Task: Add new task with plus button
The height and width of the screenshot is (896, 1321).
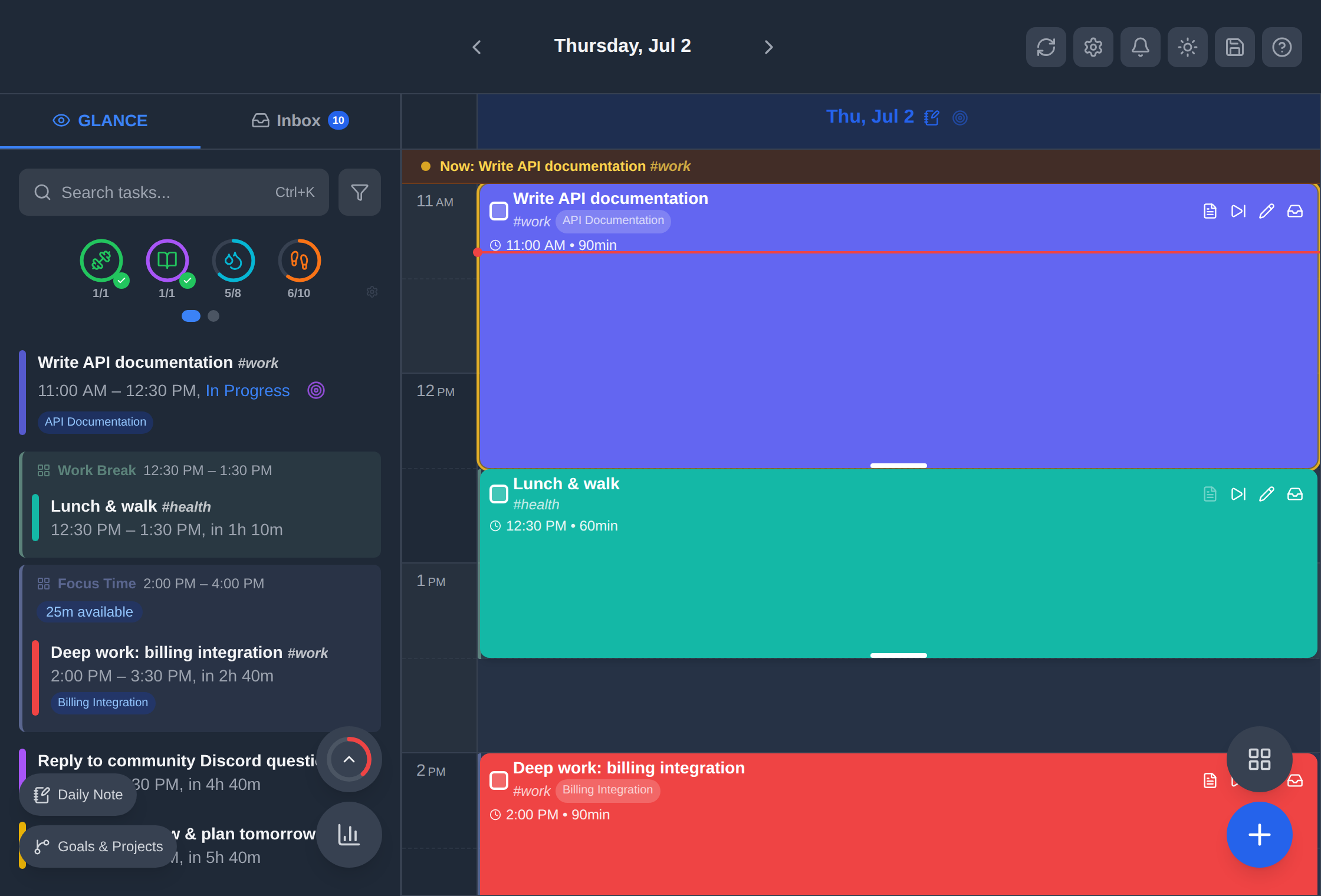Action: click(x=1259, y=835)
